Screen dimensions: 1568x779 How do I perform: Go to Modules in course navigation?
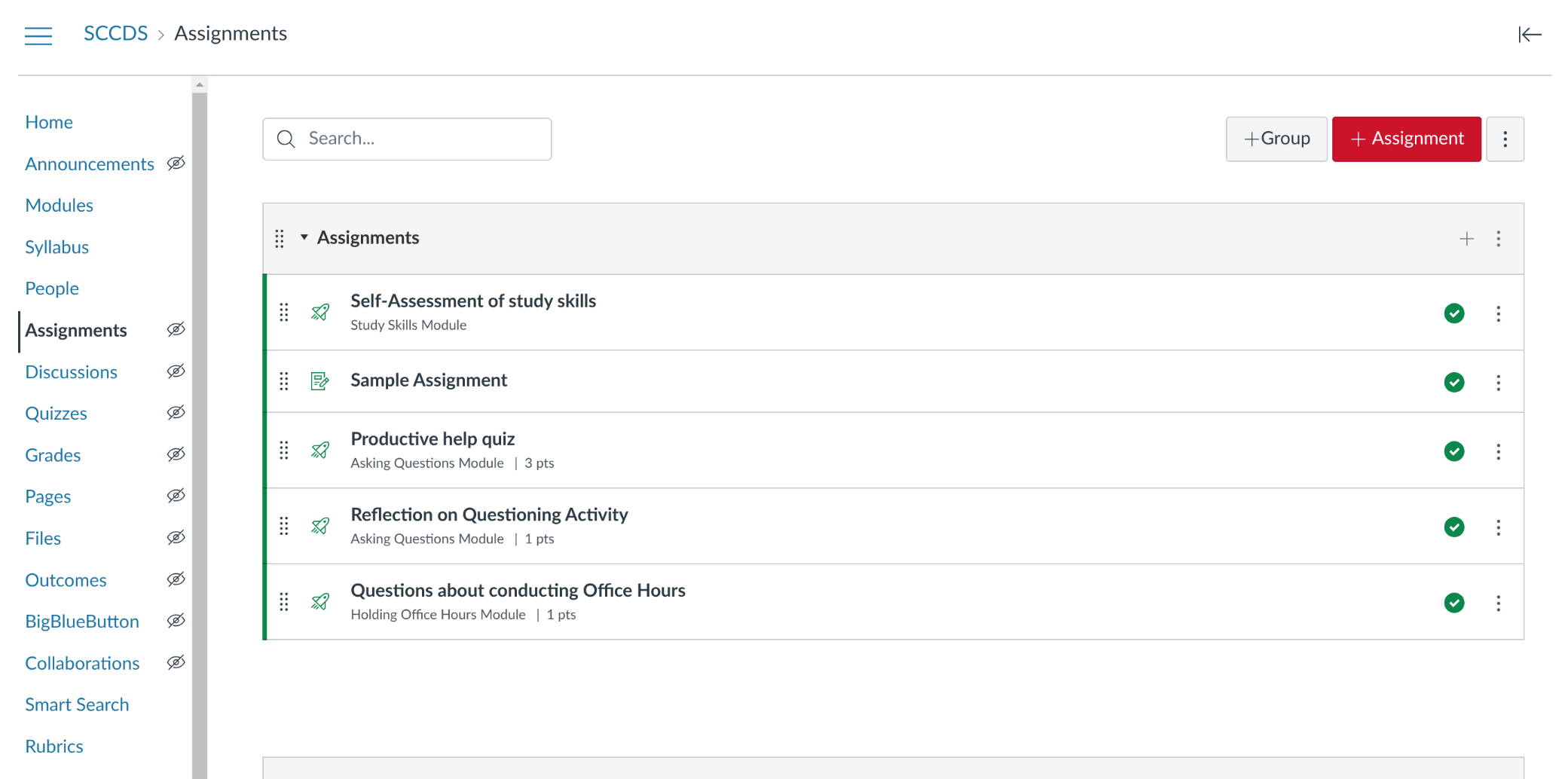click(x=59, y=205)
